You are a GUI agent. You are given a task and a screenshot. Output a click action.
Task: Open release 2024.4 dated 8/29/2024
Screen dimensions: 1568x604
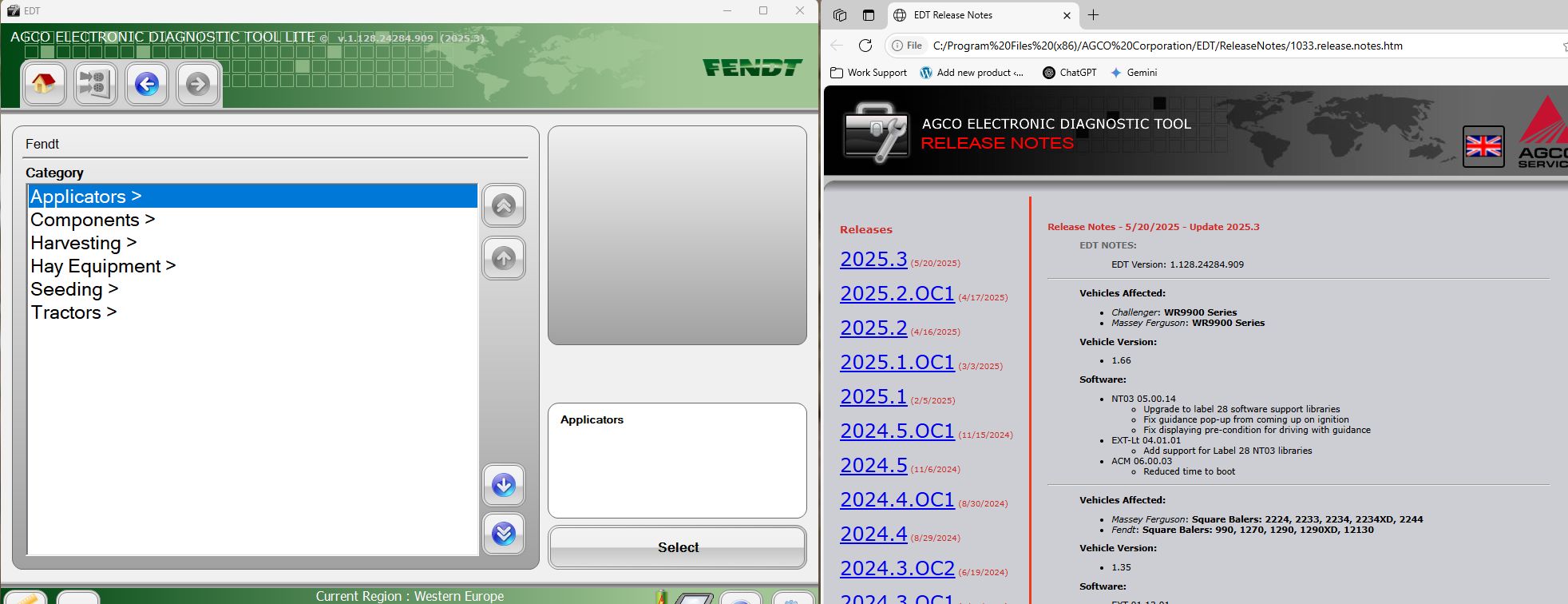click(x=873, y=534)
